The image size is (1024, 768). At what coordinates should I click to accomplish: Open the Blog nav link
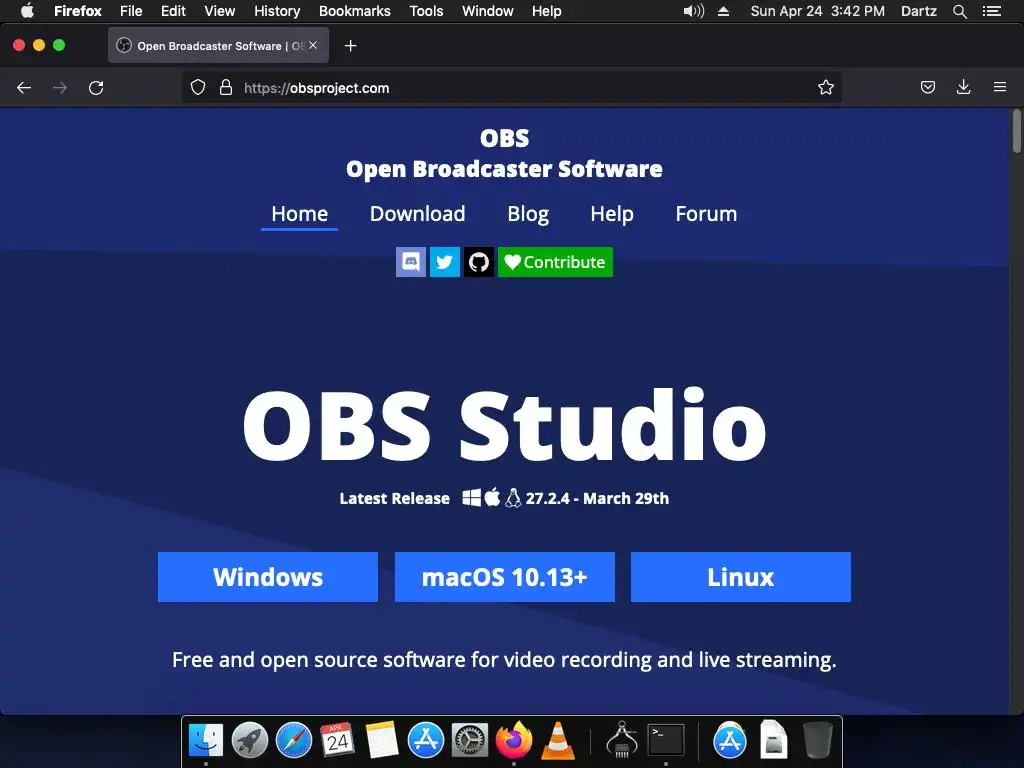pos(528,214)
